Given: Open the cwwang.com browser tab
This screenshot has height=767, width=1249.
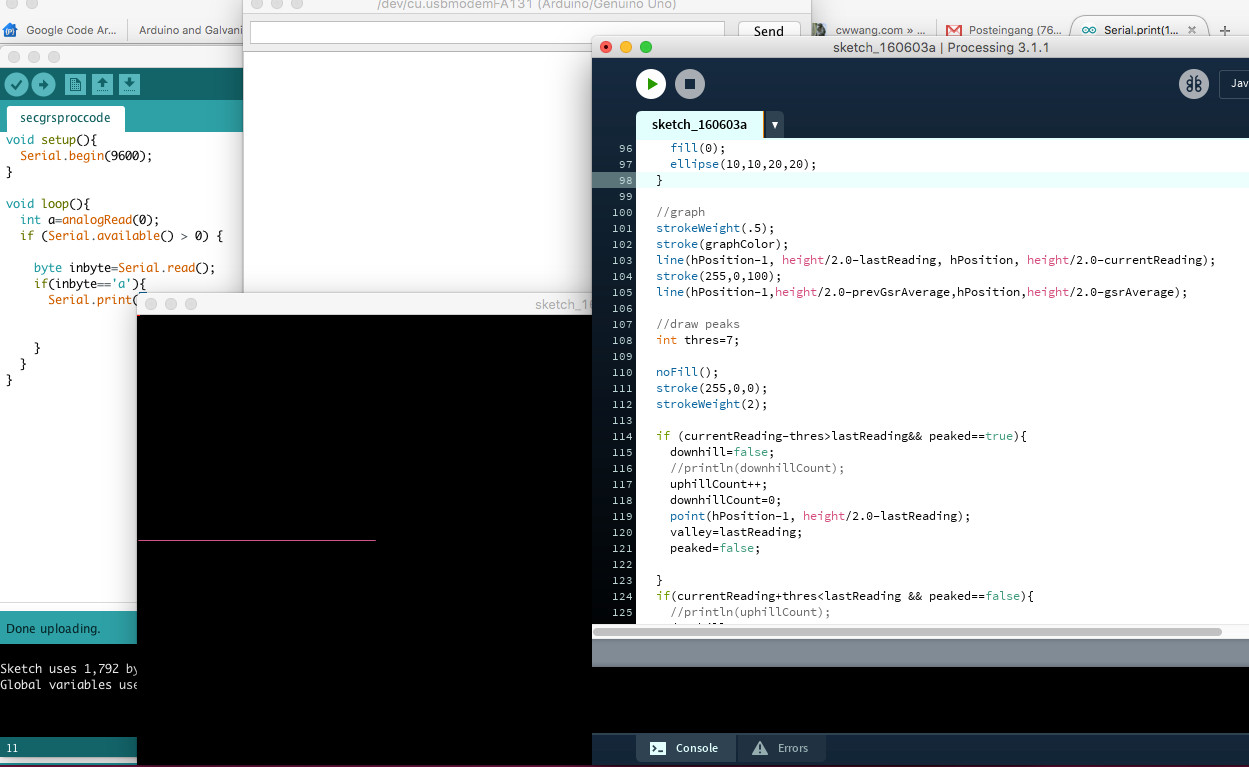Looking at the screenshot, I should coord(870,30).
